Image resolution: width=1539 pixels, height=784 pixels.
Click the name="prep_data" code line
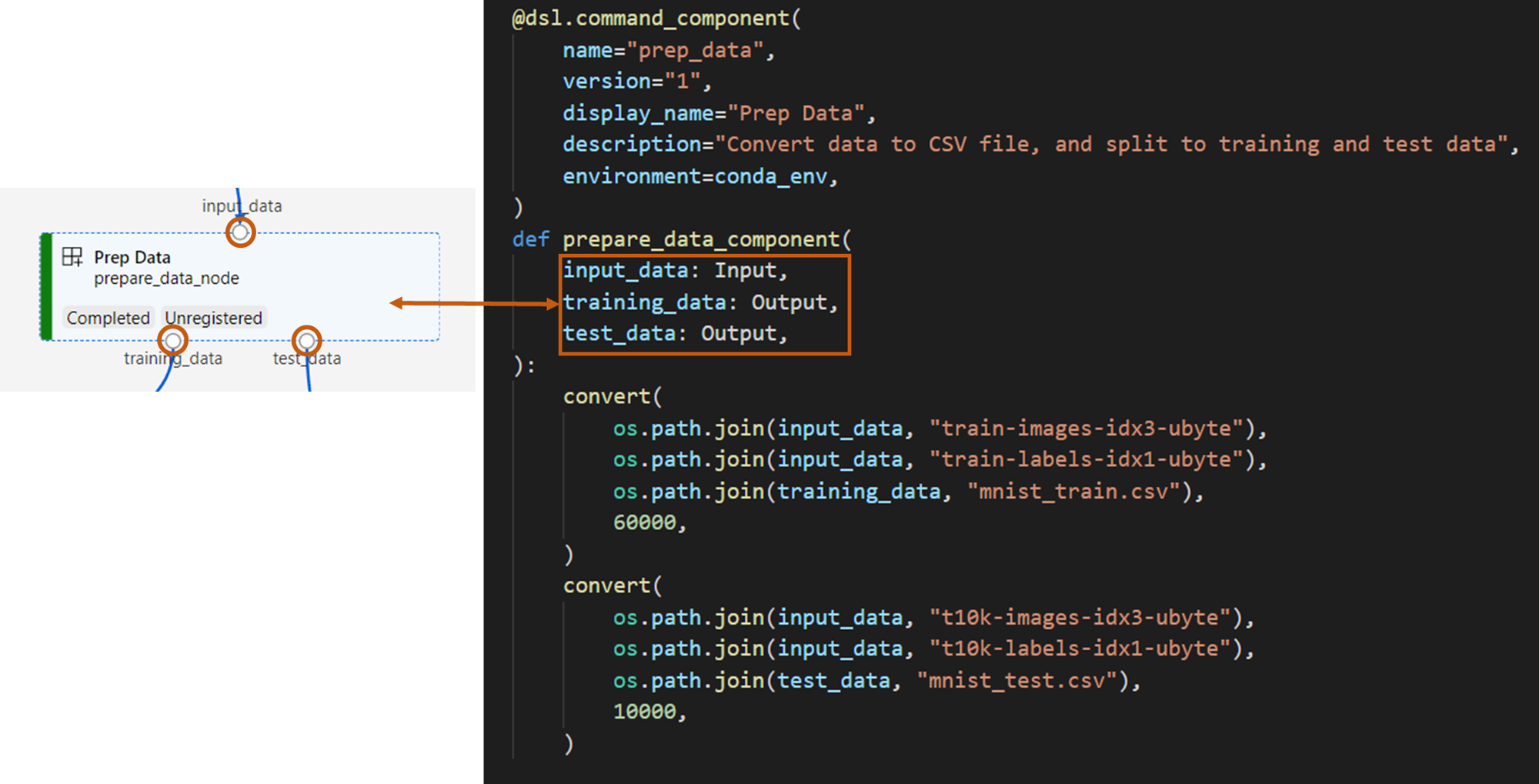pyautogui.click(x=667, y=51)
